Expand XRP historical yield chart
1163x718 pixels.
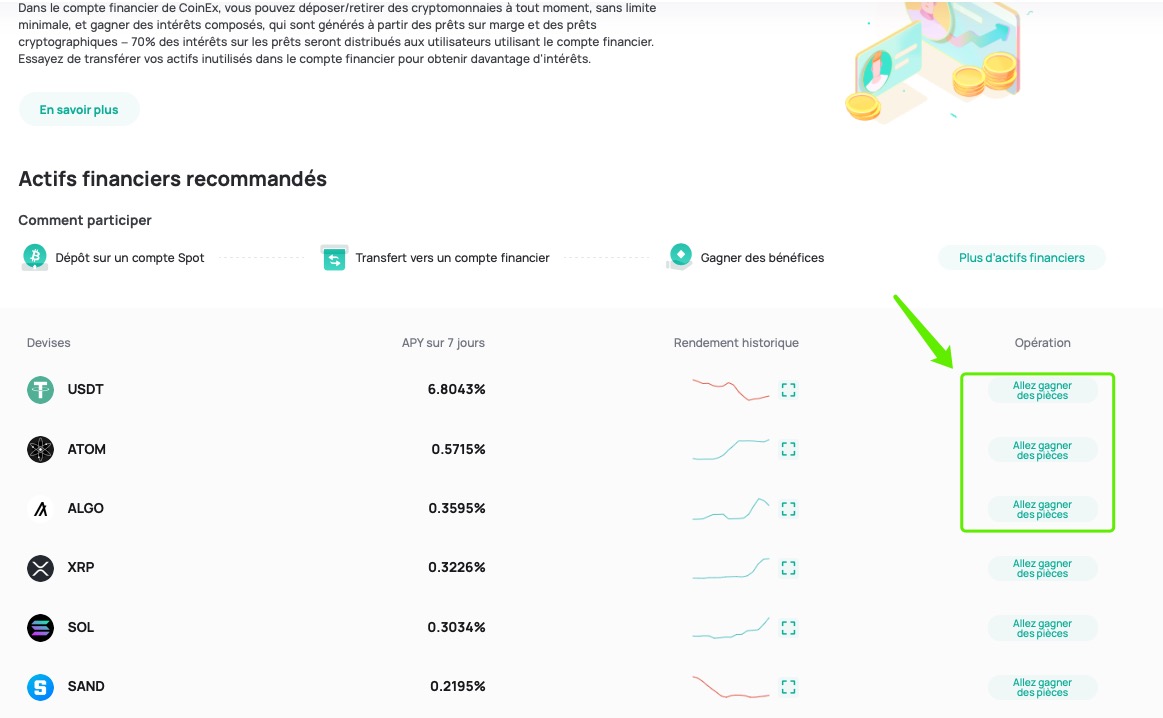coord(788,567)
